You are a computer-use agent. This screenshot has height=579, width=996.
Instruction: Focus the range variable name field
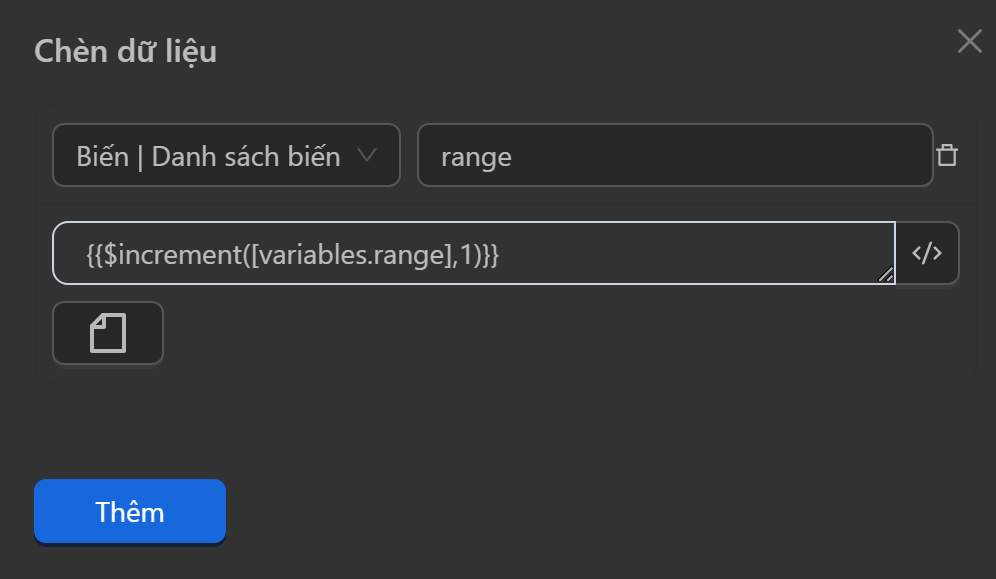674,155
